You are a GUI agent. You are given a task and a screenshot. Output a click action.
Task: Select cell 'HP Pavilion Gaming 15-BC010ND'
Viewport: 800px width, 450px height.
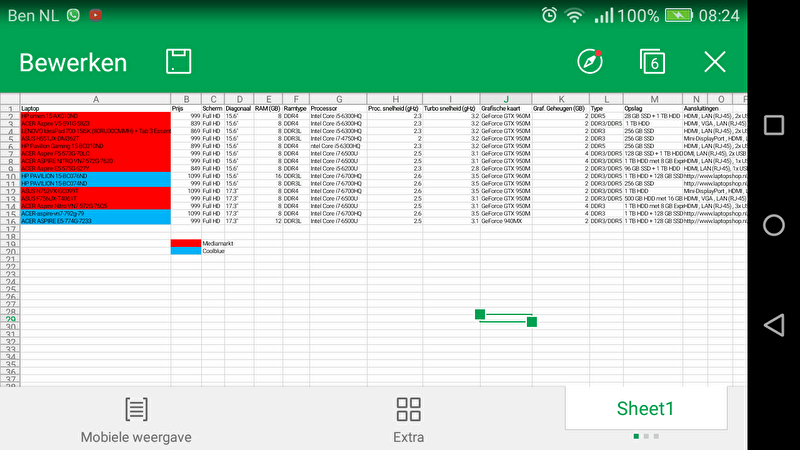[x=95, y=146]
